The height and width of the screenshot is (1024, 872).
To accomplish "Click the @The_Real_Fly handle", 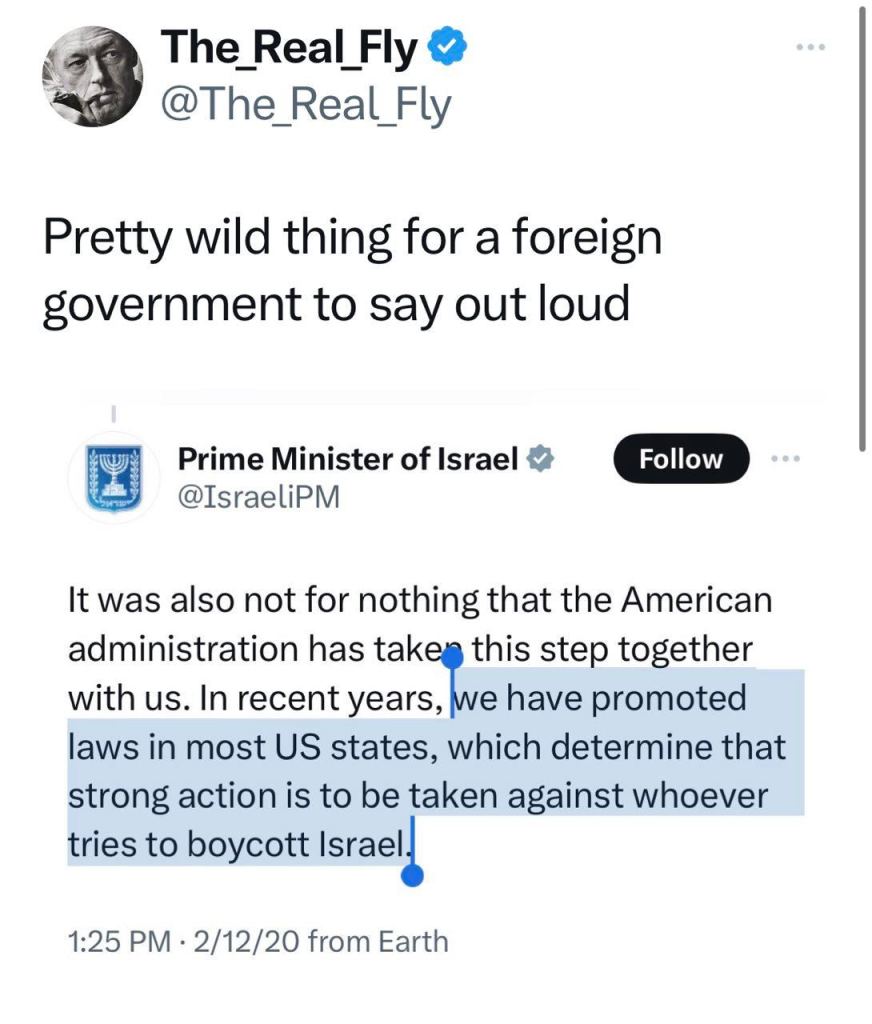I will 306,105.
